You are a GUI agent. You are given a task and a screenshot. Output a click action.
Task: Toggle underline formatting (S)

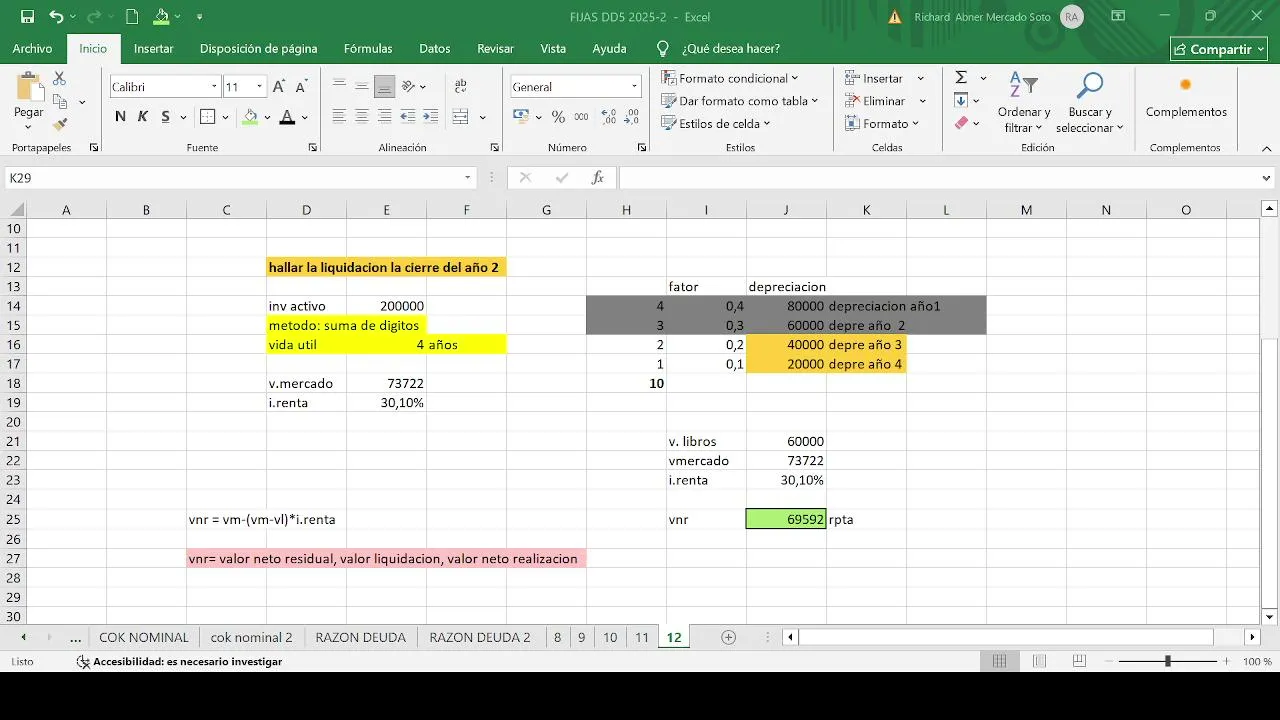pyautogui.click(x=165, y=117)
